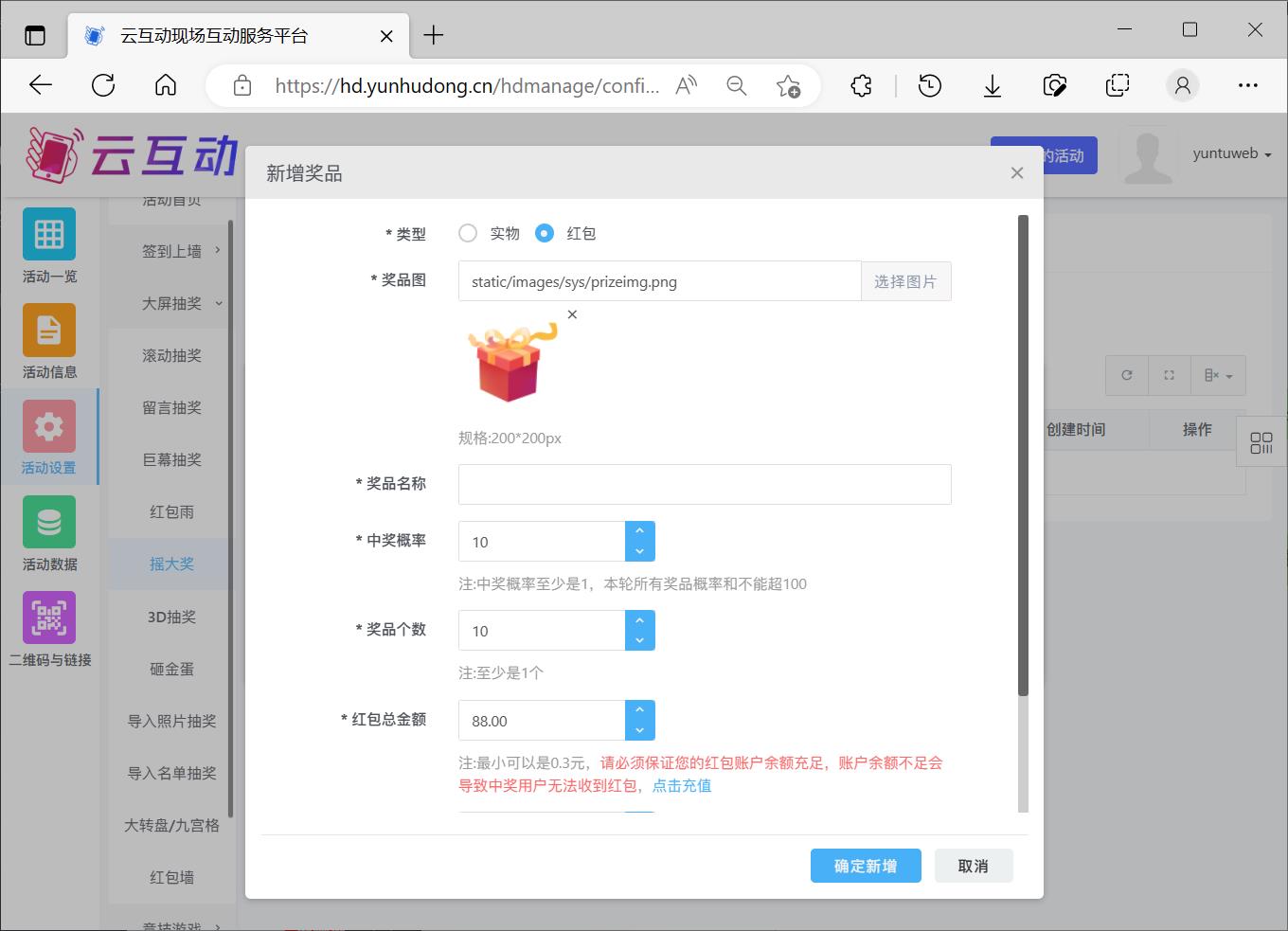1288x931 pixels.
Task: Click the gift box prize thumbnail
Action: (x=512, y=364)
